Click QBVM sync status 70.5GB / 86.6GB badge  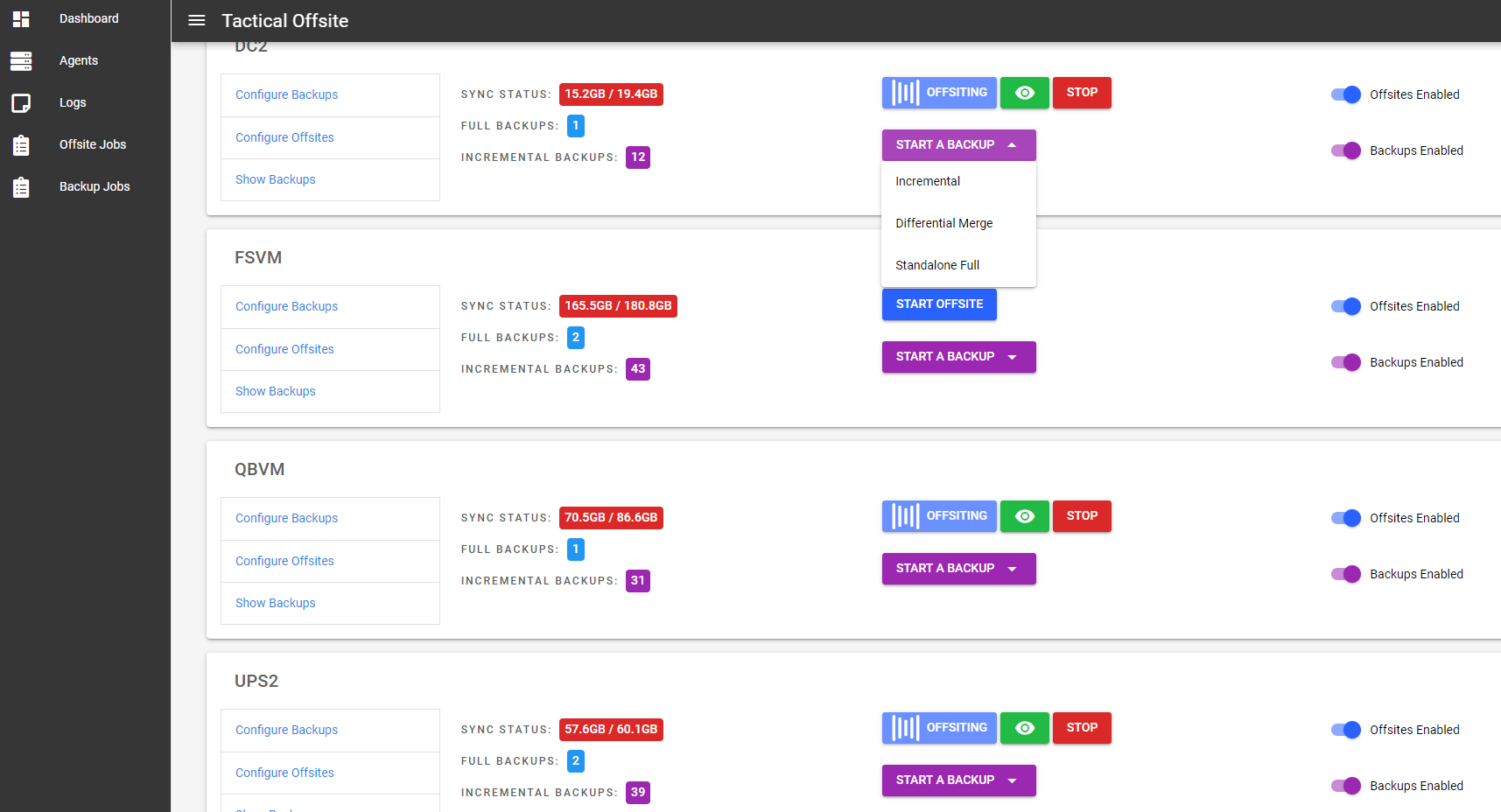[611, 518]
